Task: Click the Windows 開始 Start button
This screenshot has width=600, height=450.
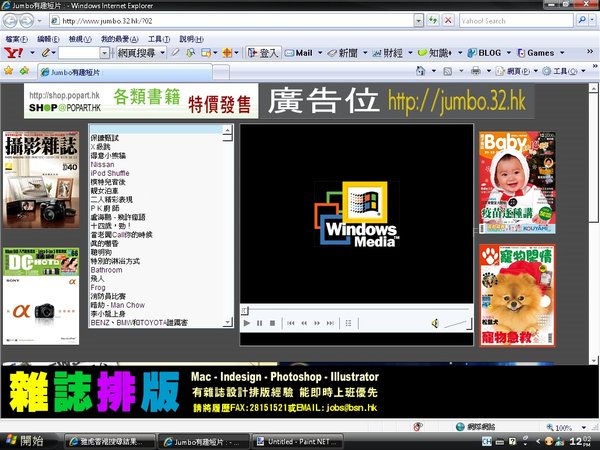Action: tap(26, 440)
